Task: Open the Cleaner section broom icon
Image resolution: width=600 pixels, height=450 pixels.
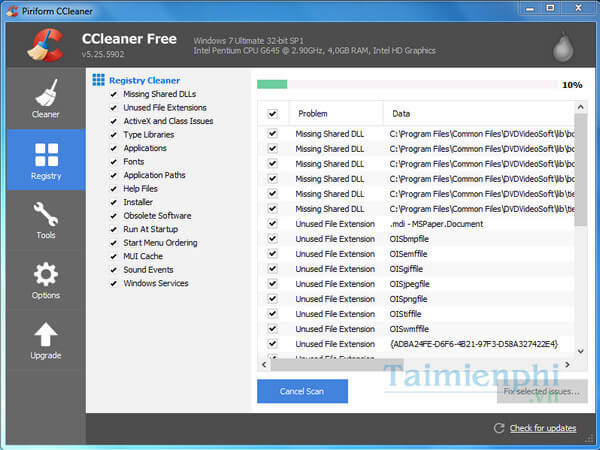Action: (x=46, y=93)
